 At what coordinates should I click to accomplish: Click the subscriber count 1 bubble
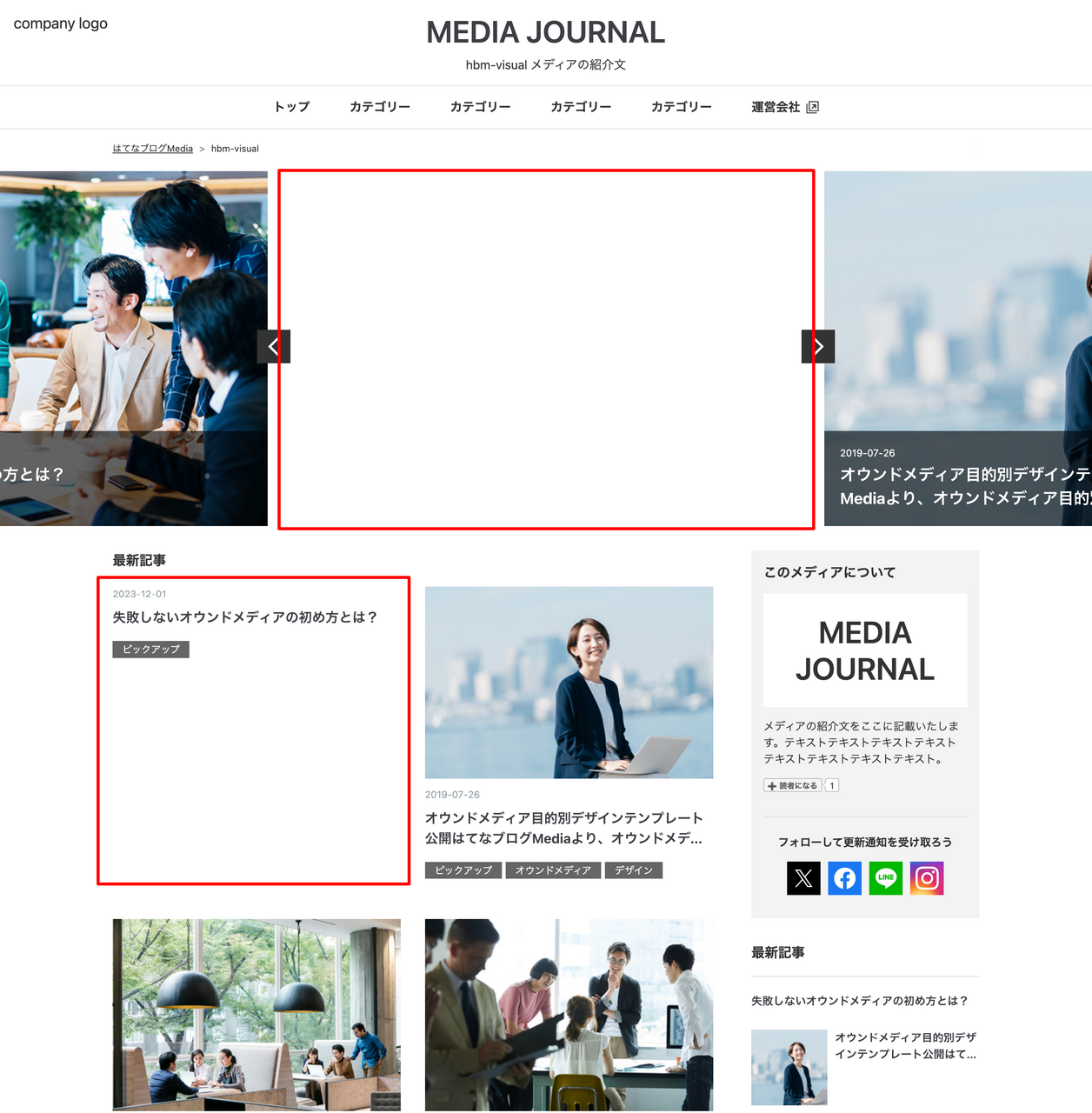pos(832,786)
